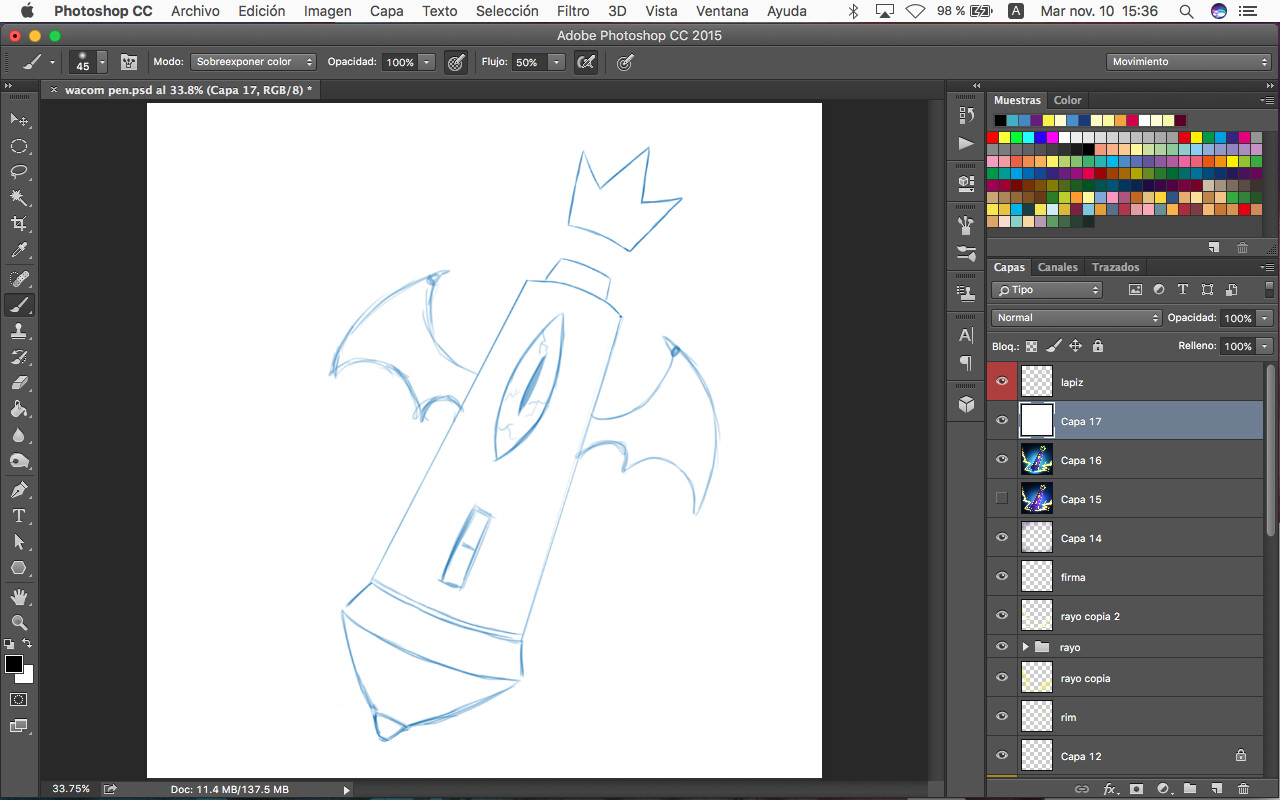Select the Spot Healing Brush tool
The width and height of the screenshot is (1280, 800).
[x=19, y=279]
